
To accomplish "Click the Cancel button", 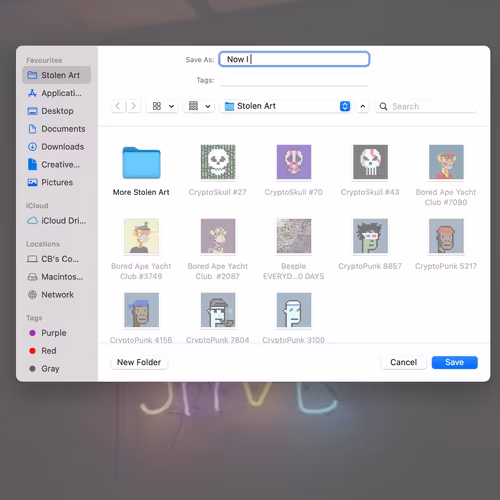I will pos(403,362).
